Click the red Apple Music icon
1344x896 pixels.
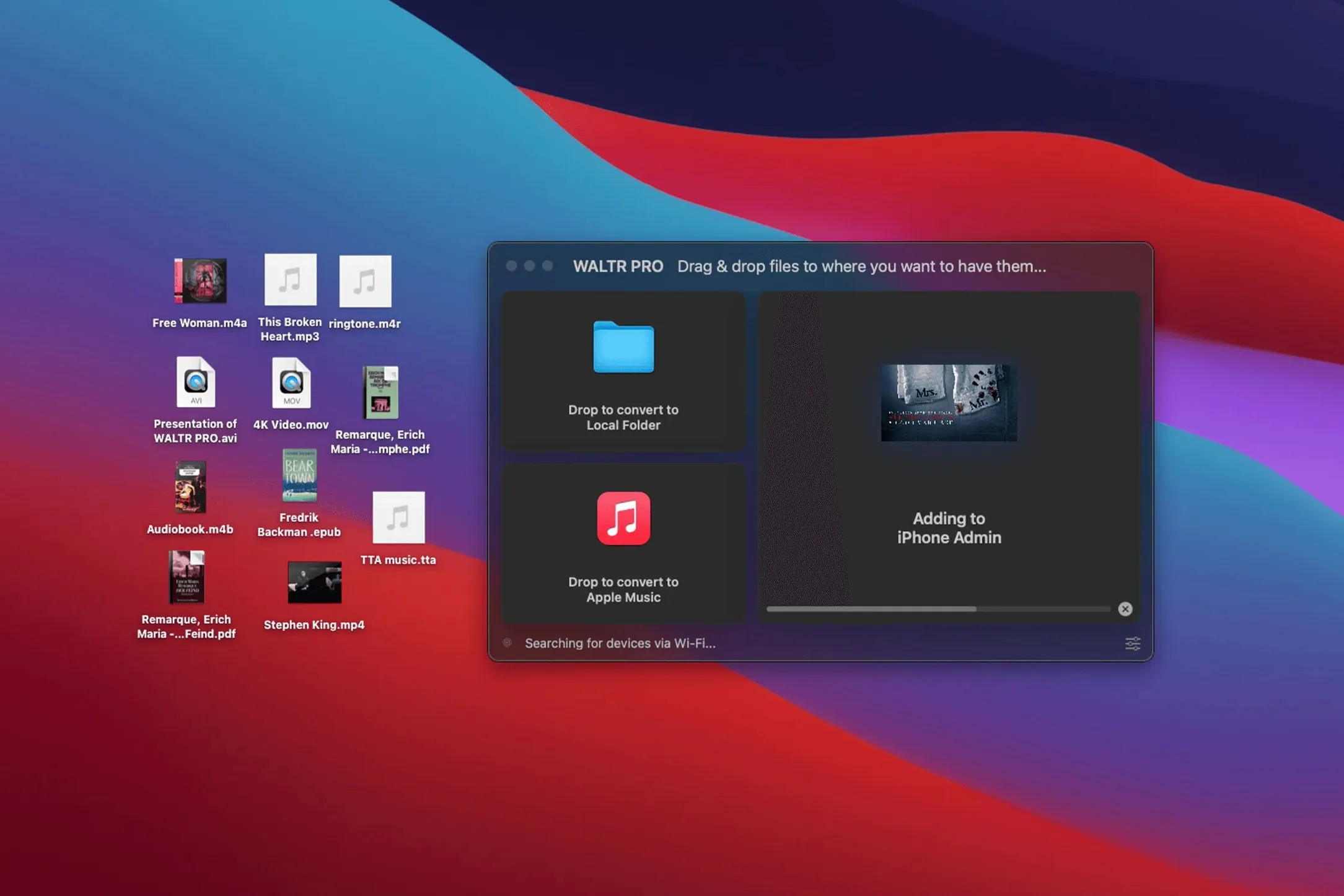623,519
